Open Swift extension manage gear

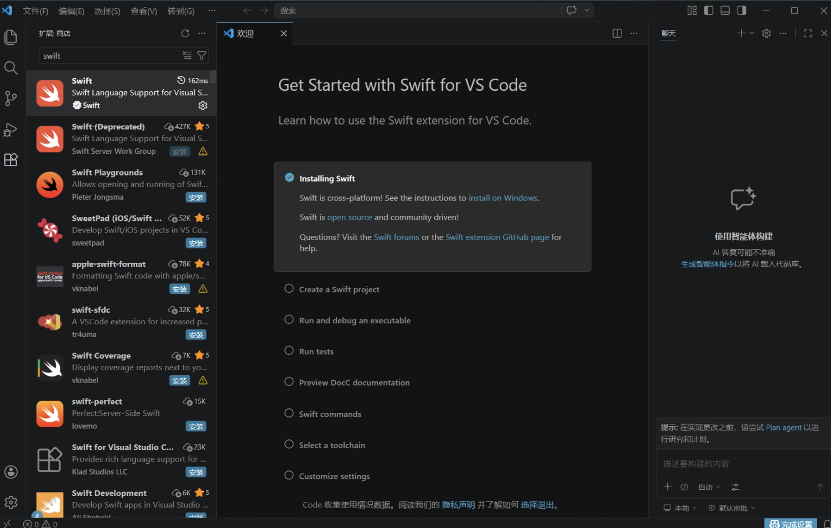click(203, 106)
